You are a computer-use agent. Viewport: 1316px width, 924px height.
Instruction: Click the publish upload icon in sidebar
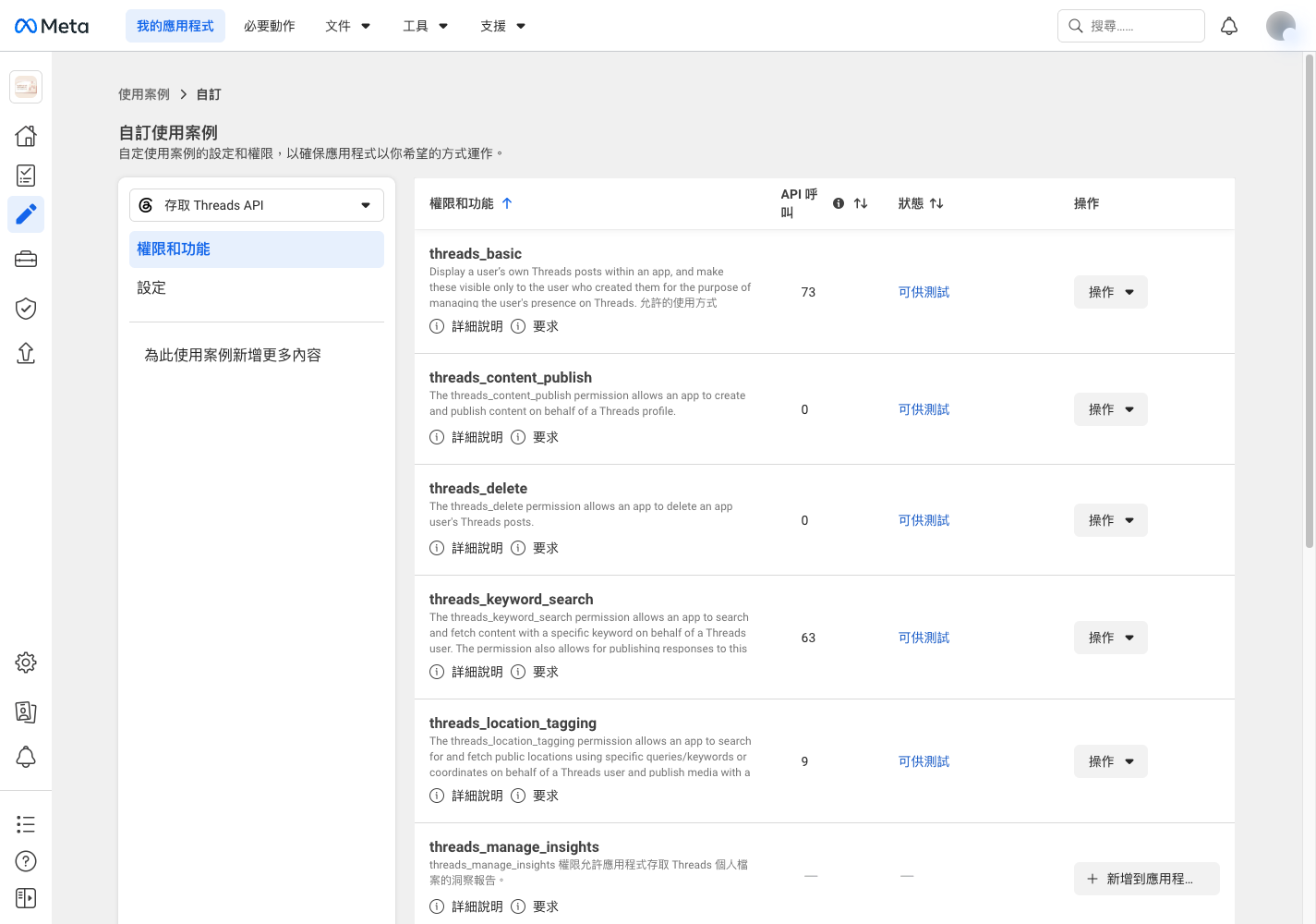click(26, 353)
